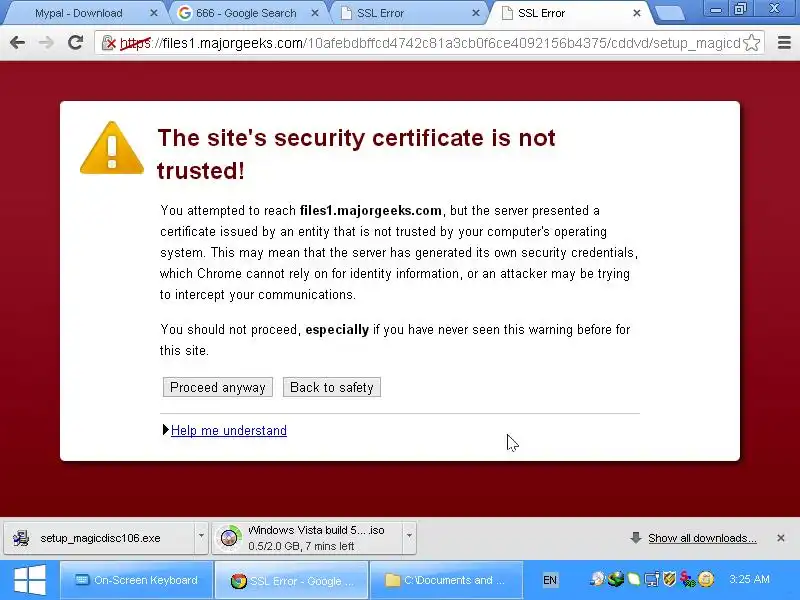
Task: Click the setup_magicdisc106.exe download item
Action: (100, 538)
